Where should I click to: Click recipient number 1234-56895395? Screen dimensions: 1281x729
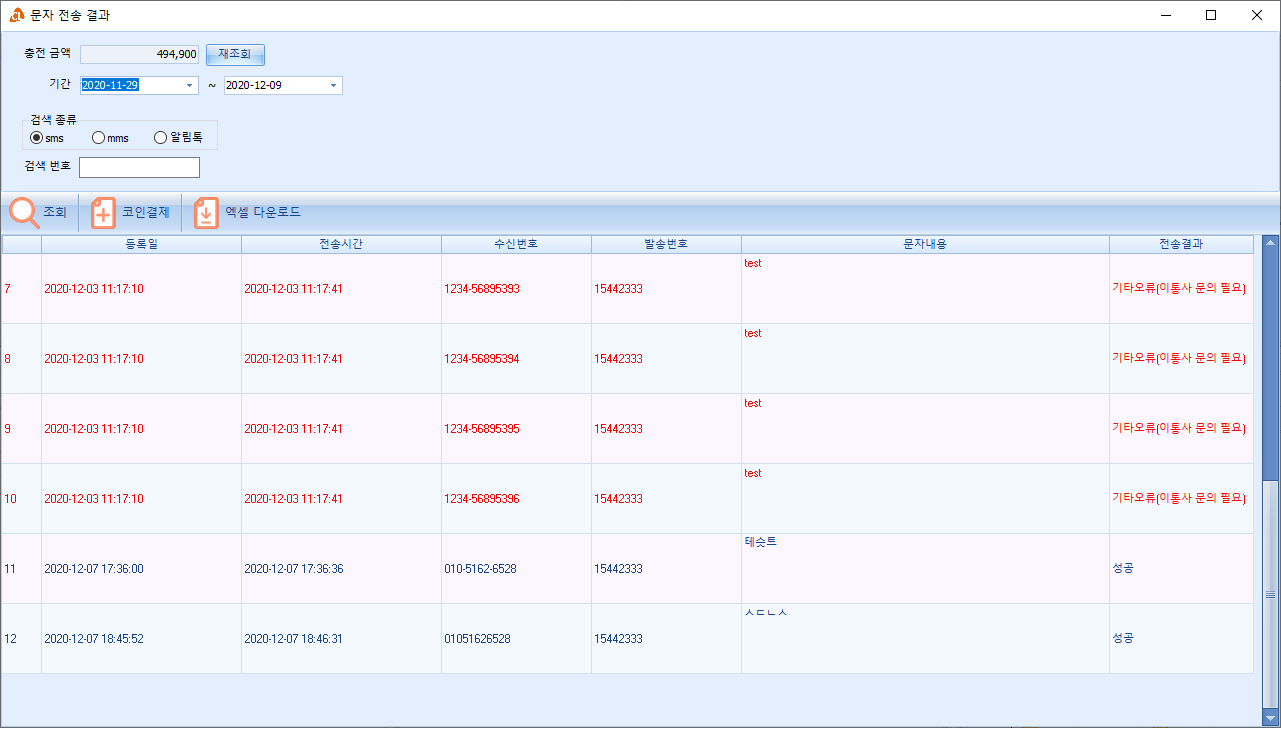point(482,429)
